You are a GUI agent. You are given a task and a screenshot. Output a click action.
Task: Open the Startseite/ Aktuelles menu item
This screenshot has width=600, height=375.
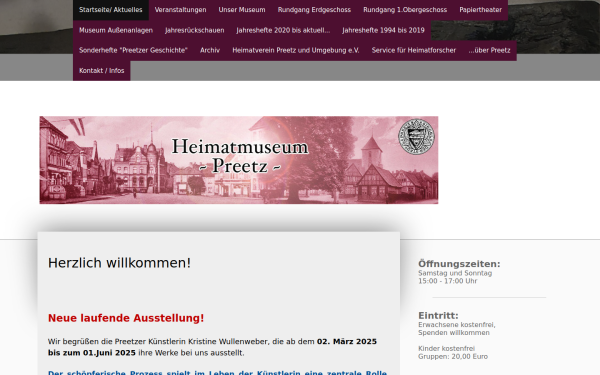111,10
